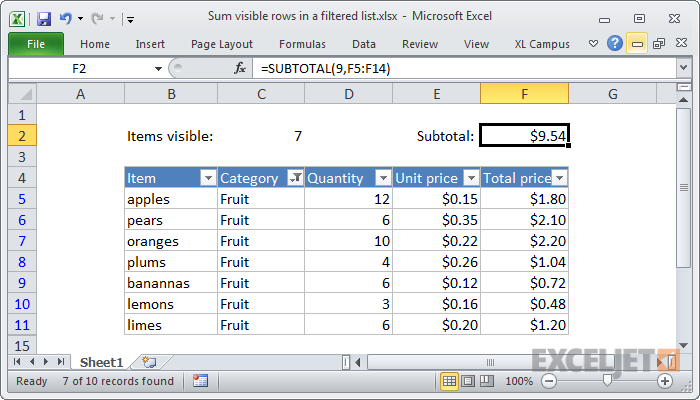Click the workbook restore window icon
The height and width of the screenshot is (400, 700).
coord(659,44)
